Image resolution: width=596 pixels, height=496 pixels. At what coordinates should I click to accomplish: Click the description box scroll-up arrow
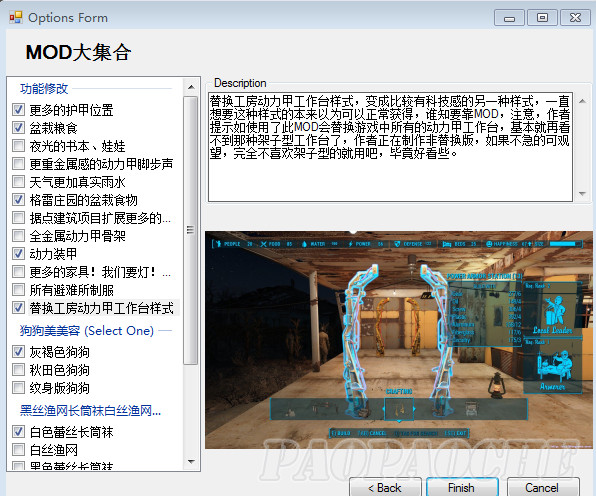[x=582, y=101]
